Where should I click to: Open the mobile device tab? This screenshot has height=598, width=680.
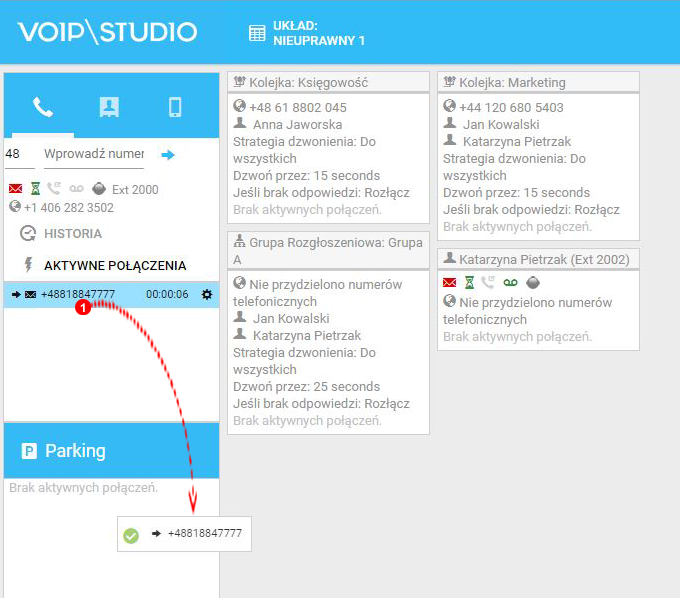click(x=175, y=107)
